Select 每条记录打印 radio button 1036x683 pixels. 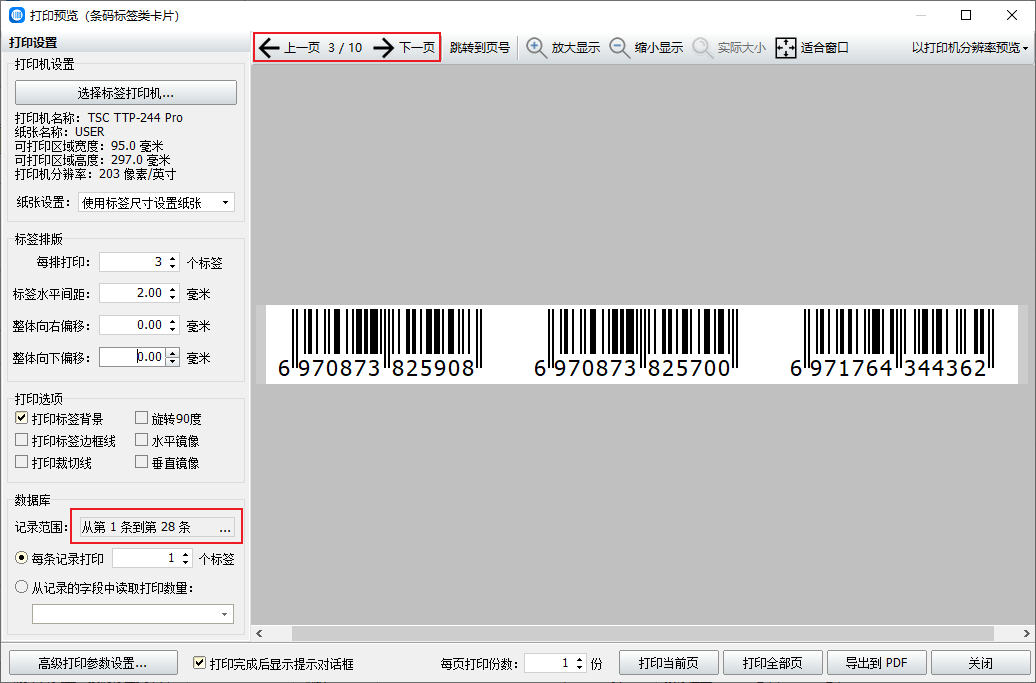22,558
